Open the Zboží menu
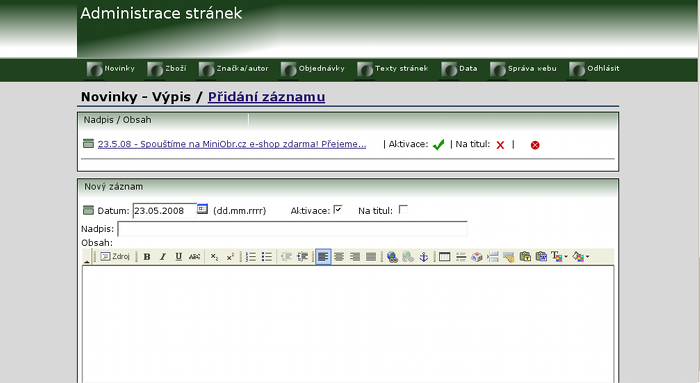Viewport: 700px width, 383px height. (x=167, y=69)
